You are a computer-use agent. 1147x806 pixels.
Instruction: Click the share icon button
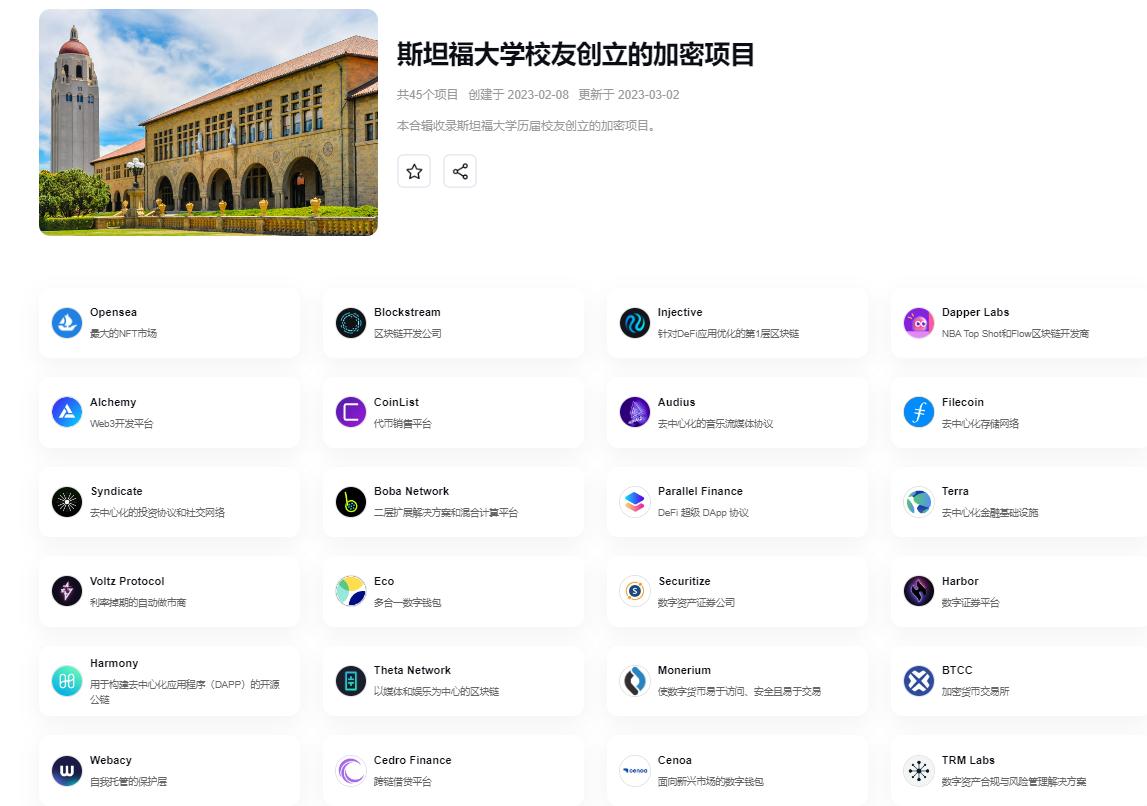[x=460, y=171]
